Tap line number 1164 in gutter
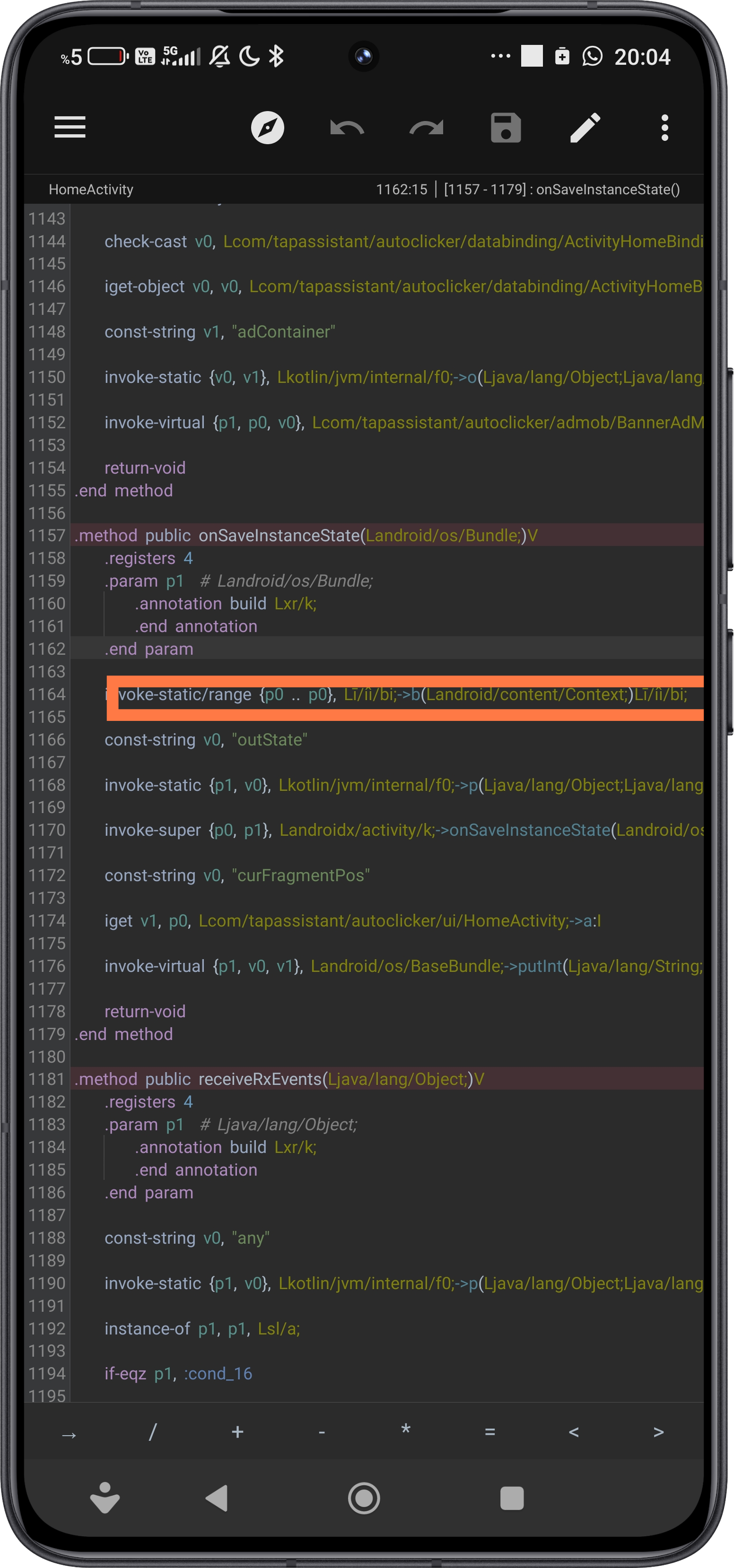734x1568 pixels. point(47,694)
